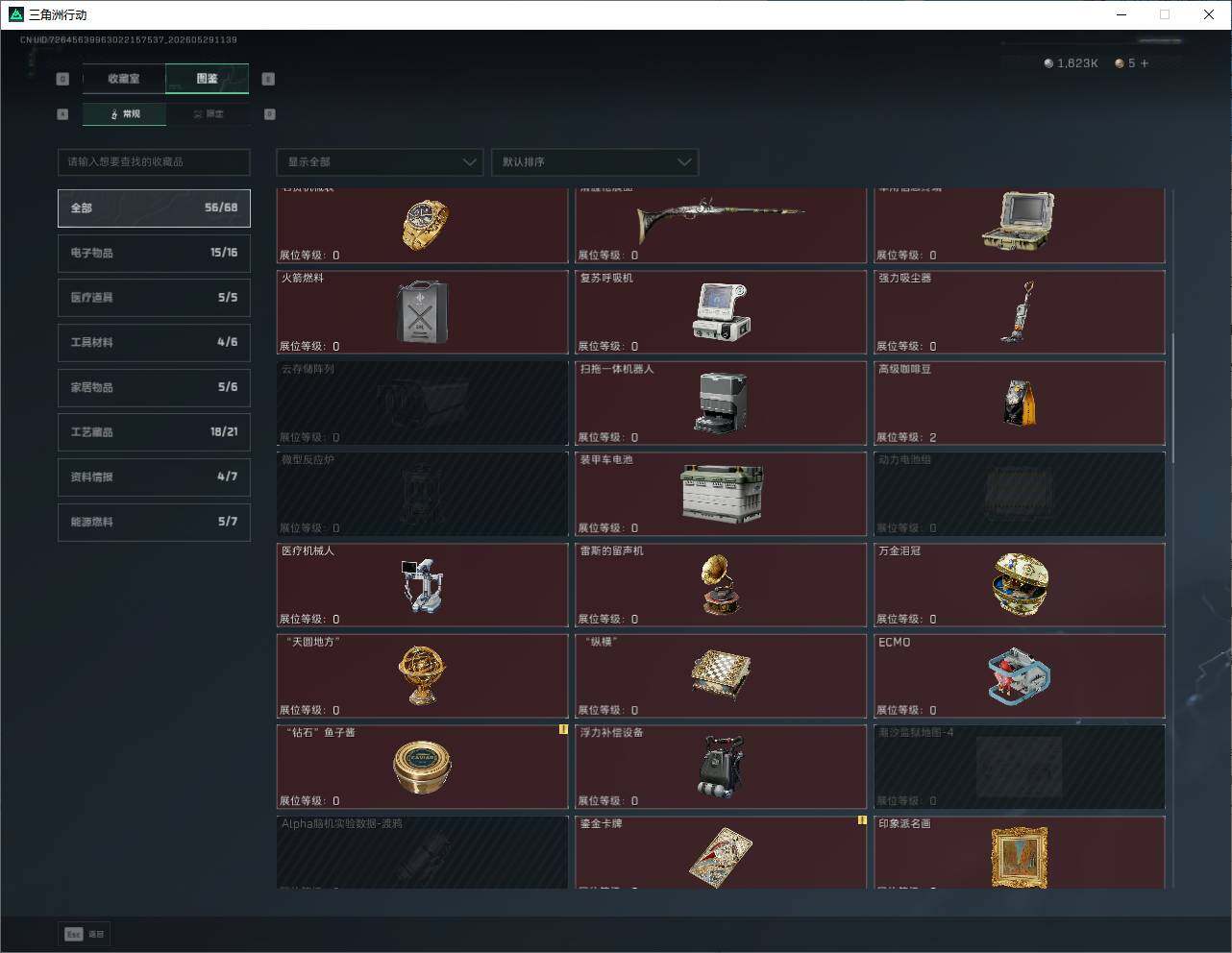Click the 强力吸尘器 vacuum cleaner icon
1232x953 pixels.
(x=1018, y=311)
